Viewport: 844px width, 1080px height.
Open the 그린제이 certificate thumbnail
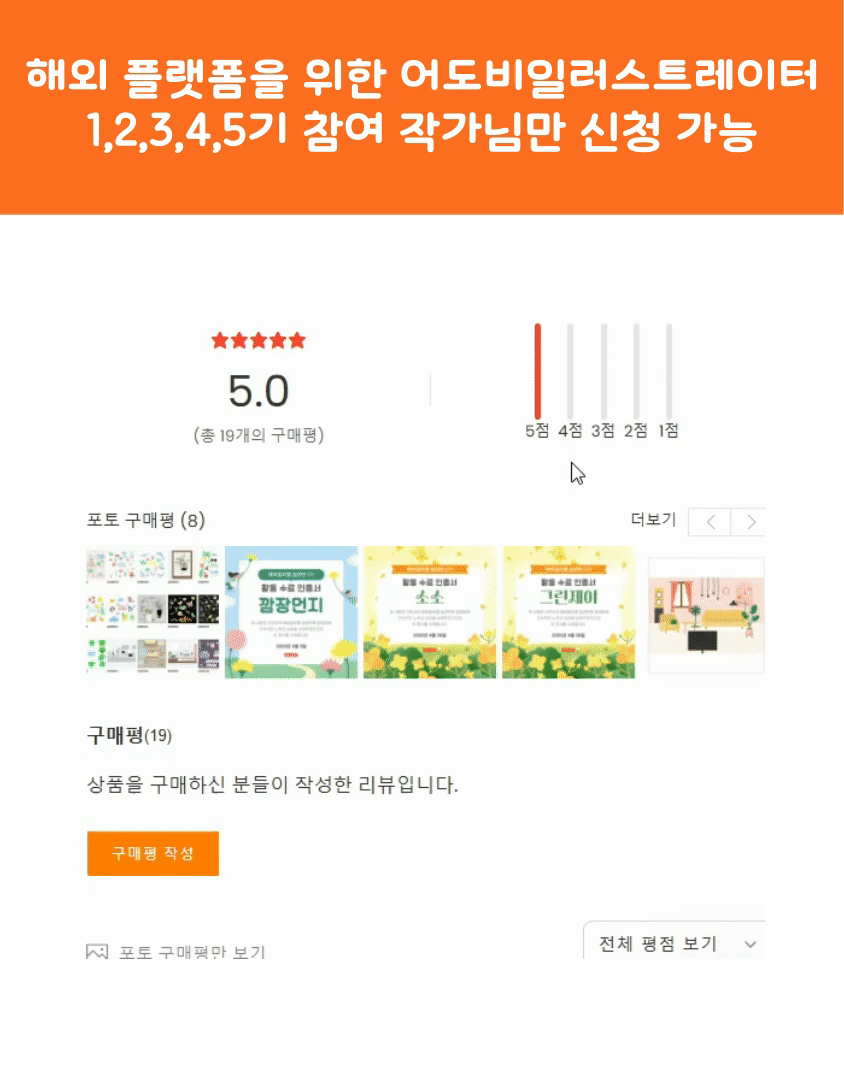pyautogui.click(x=569, y=612)
